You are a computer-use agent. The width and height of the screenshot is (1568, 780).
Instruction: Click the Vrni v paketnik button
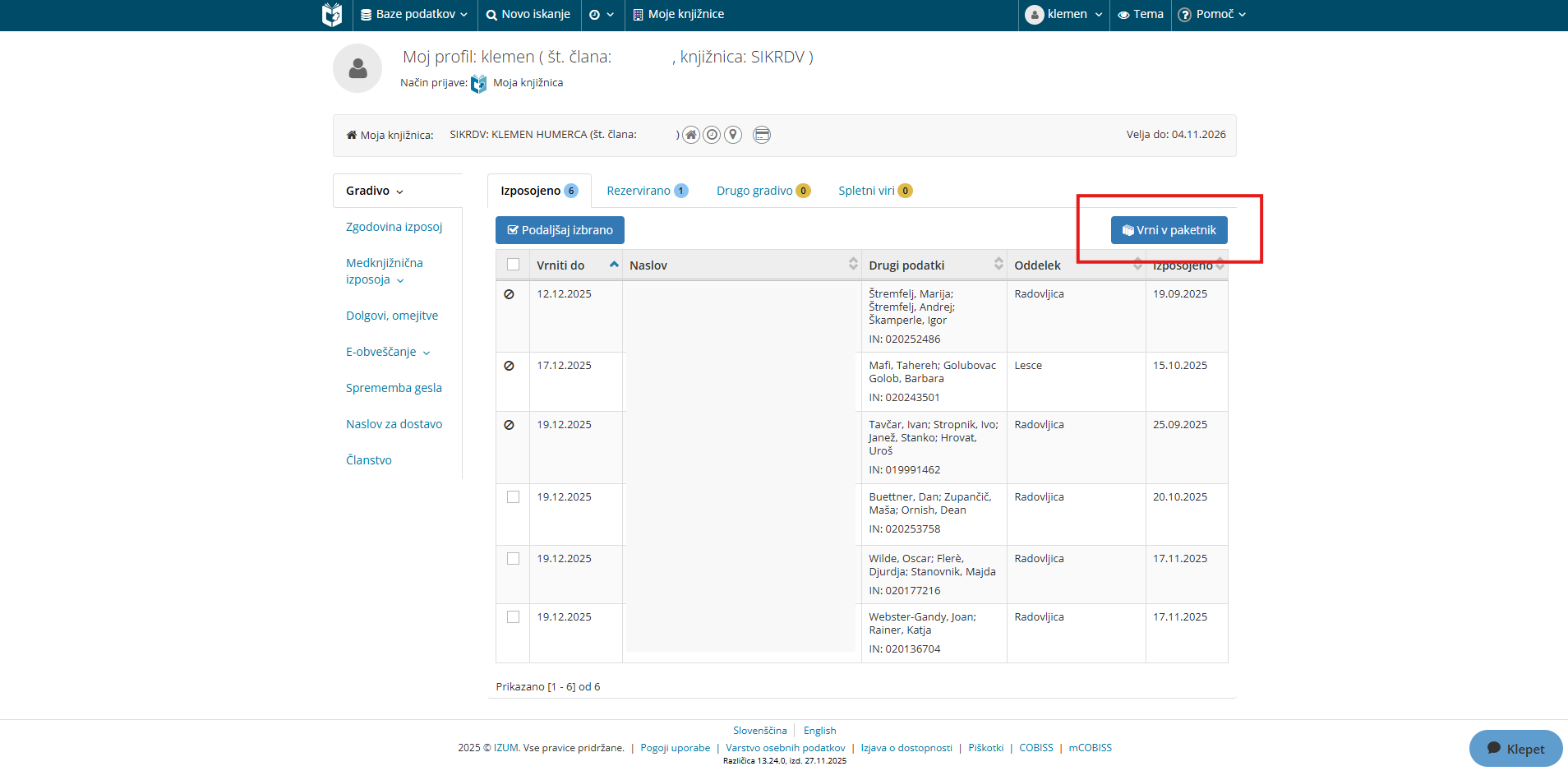pyautogui.click(x=1169, y=230)
